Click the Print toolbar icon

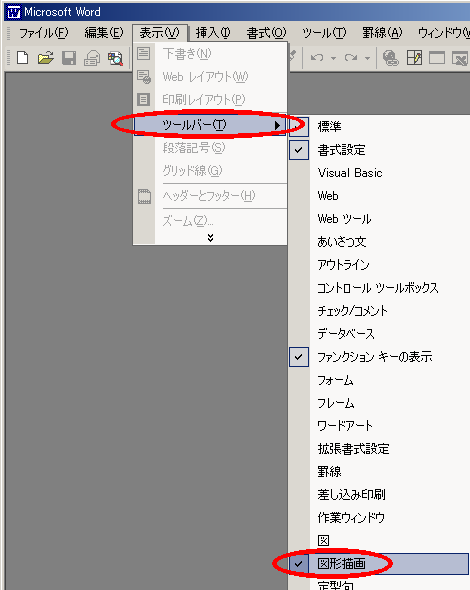pos(92,58)
